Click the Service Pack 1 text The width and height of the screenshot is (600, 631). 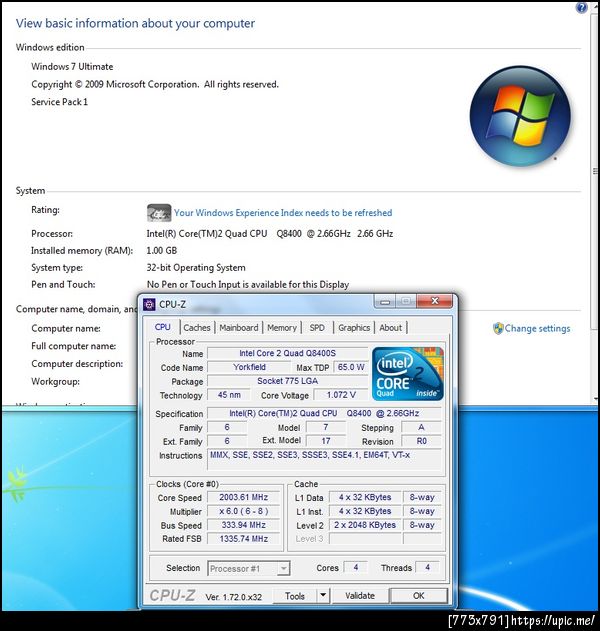pyautogui.click(x=59, y=102)
